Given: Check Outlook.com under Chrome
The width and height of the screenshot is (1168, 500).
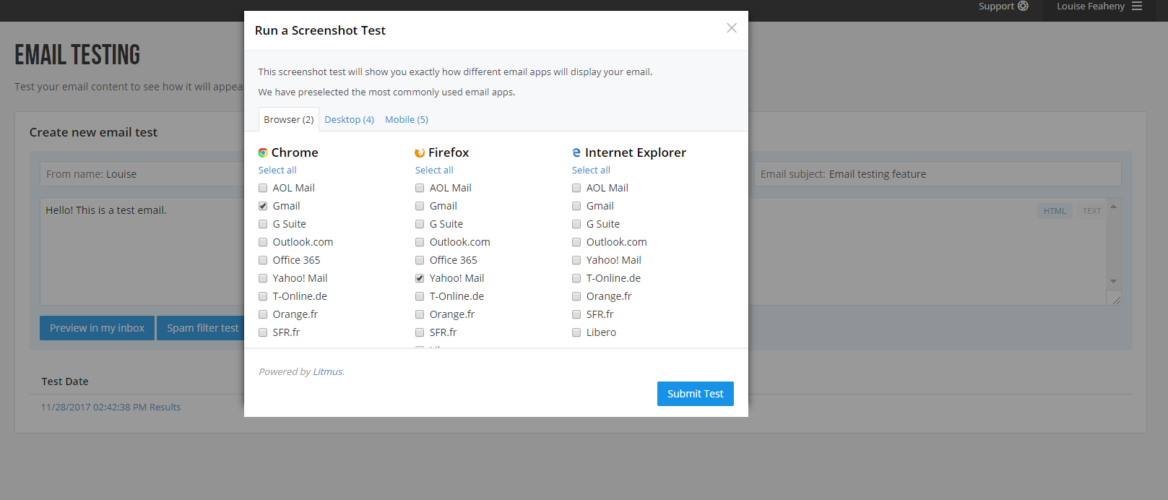Looking at the screenshot, I should [263, 242].
